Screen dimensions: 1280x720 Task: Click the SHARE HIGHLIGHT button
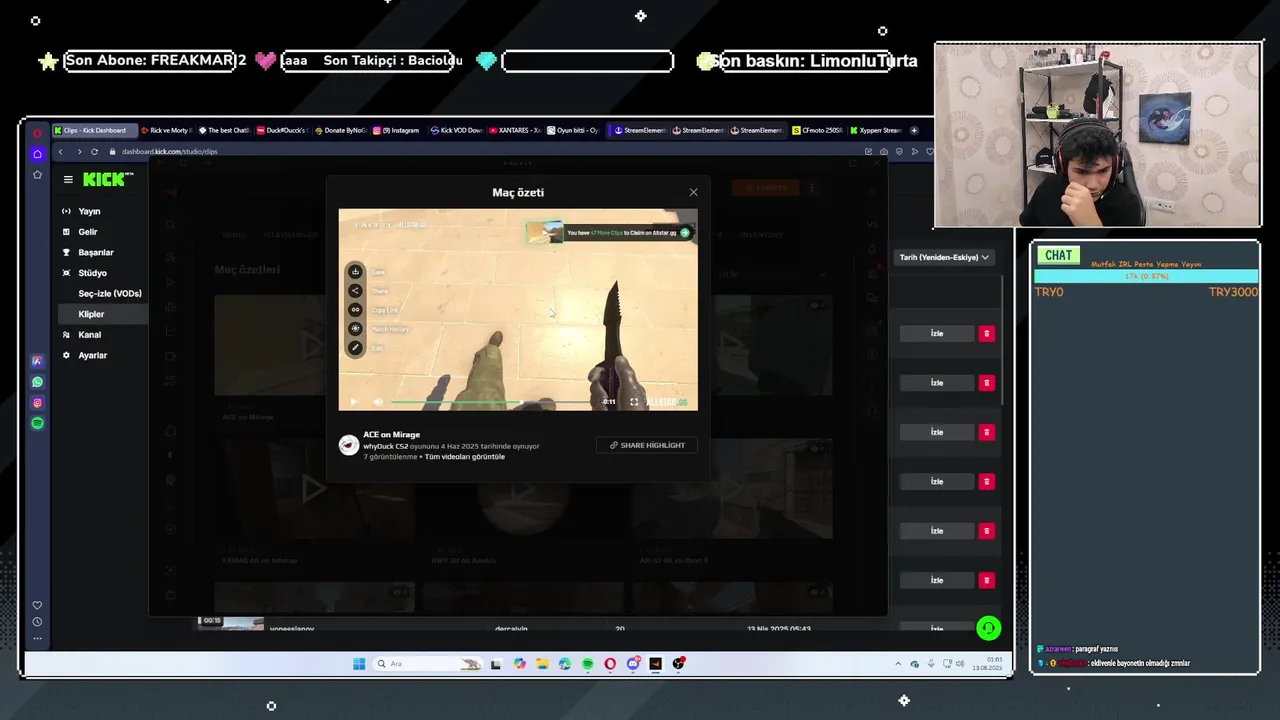[x=647, y=445]
